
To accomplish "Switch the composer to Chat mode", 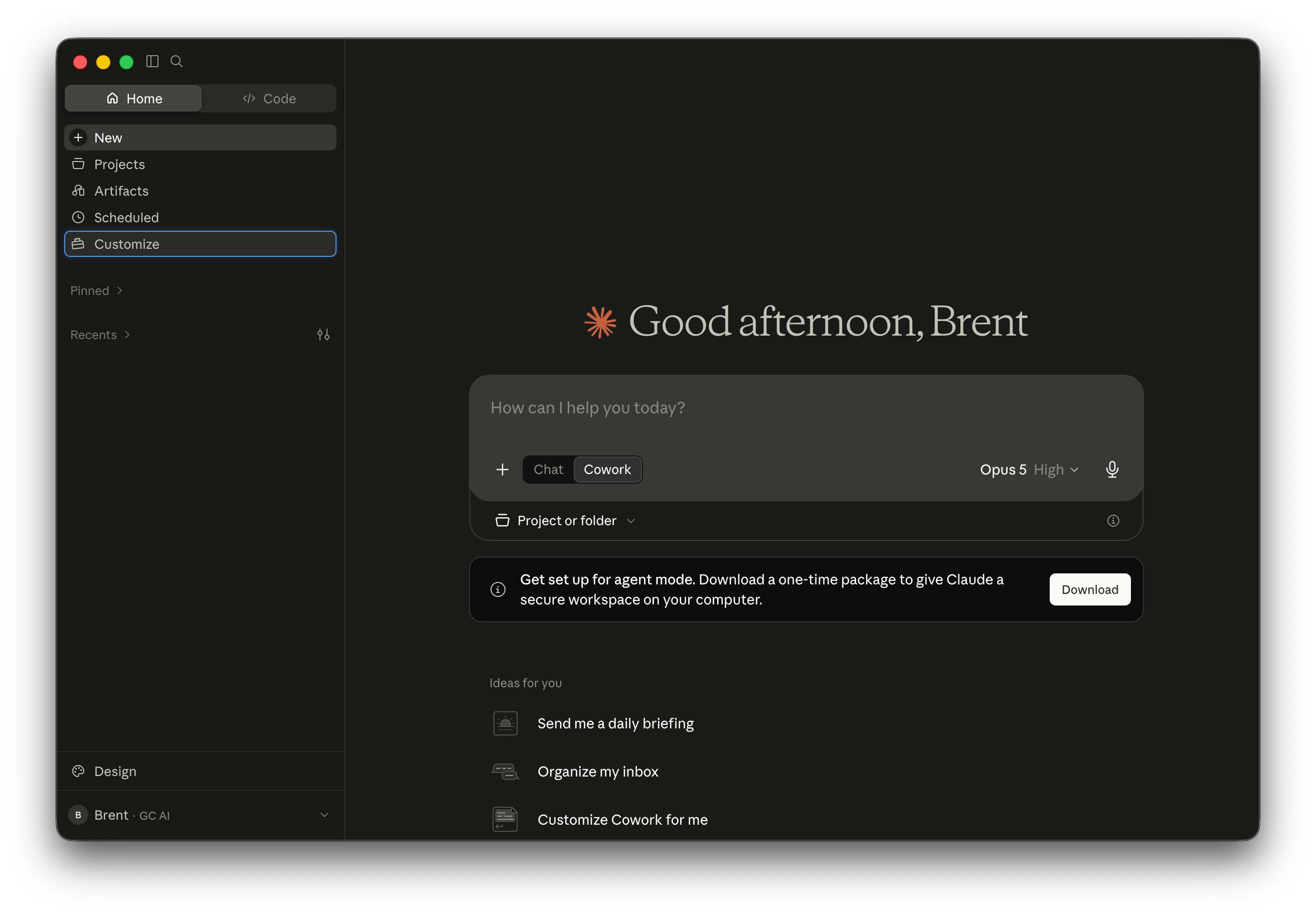I will click(549, 470).
